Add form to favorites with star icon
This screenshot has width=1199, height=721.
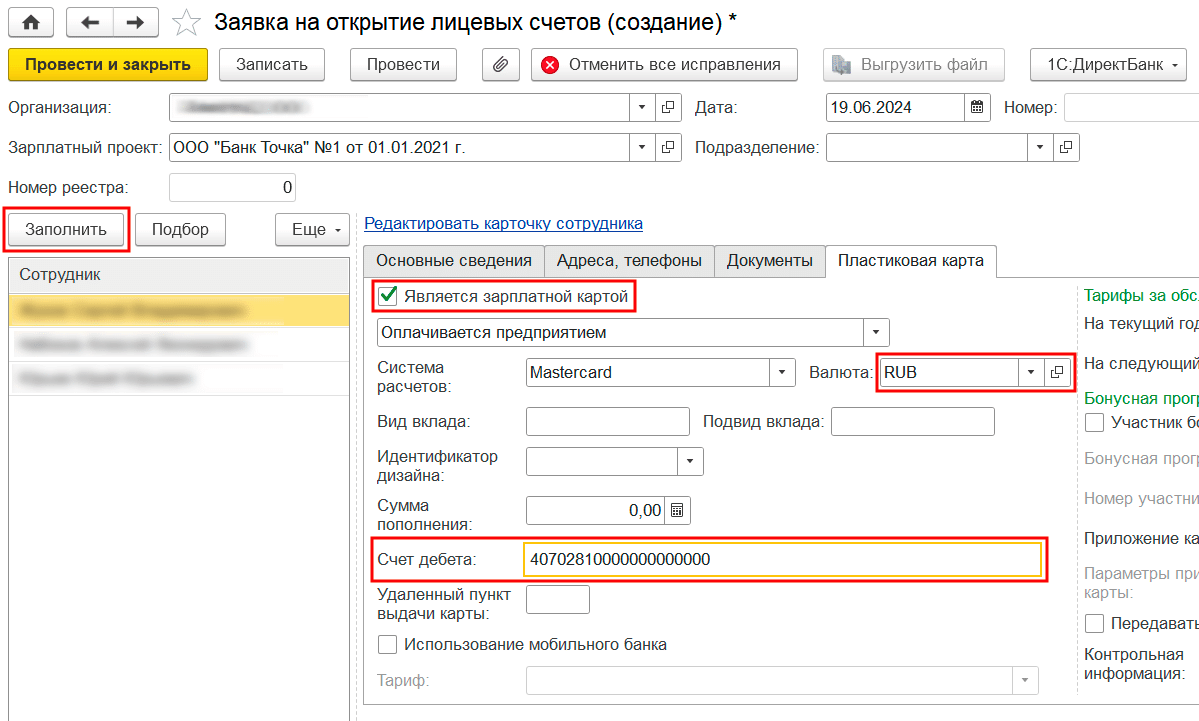click(x=186, y=22)
